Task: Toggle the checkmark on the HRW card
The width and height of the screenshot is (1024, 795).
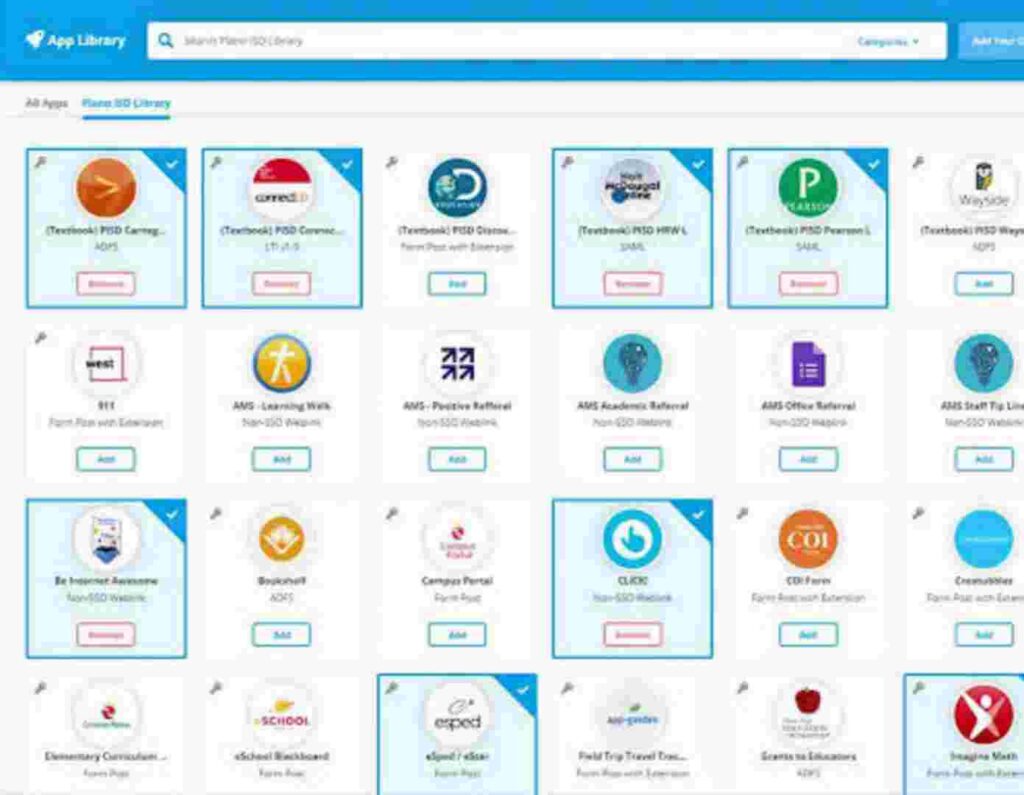Action: click(698, 164)
